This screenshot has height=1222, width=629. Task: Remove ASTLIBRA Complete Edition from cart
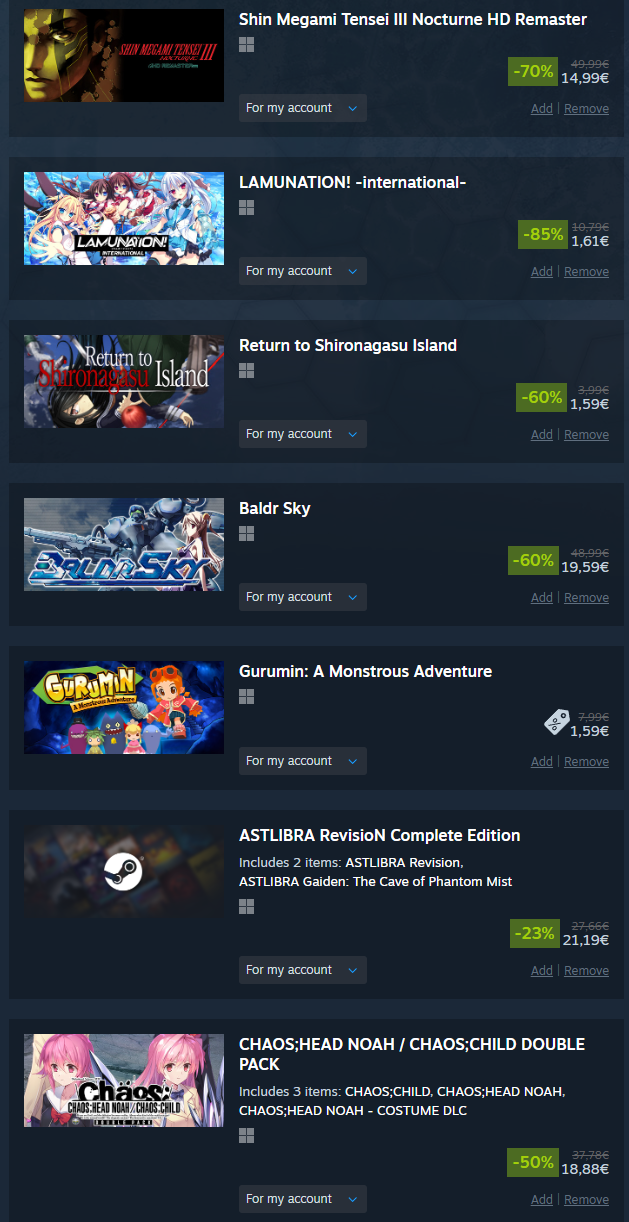[x=586, y=971]
